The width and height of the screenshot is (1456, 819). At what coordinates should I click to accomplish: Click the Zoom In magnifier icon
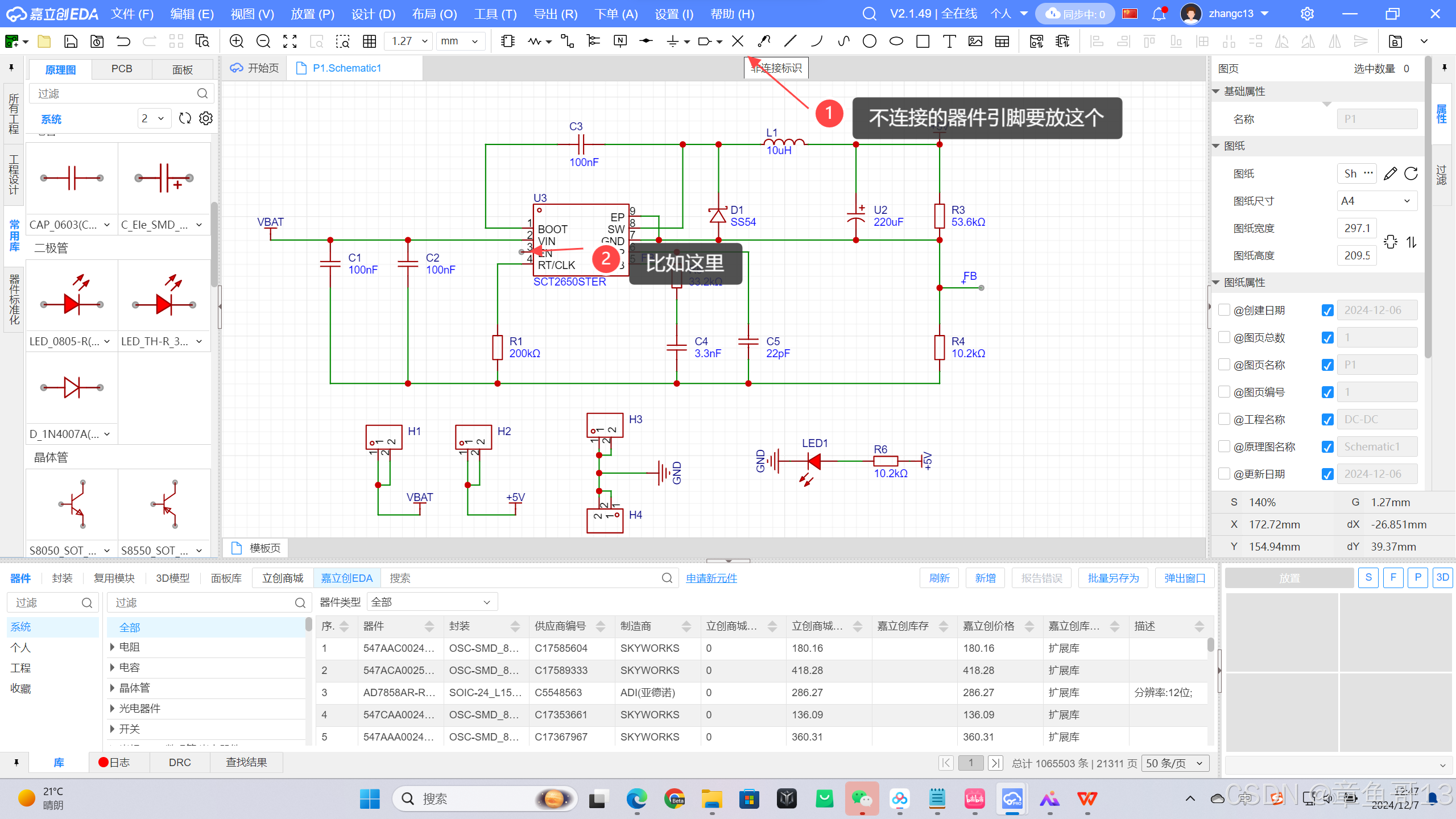point(236,41)
